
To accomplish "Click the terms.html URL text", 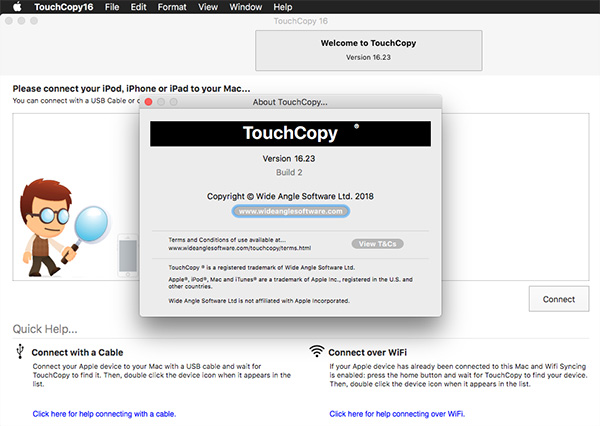I will tap(240, 248).
